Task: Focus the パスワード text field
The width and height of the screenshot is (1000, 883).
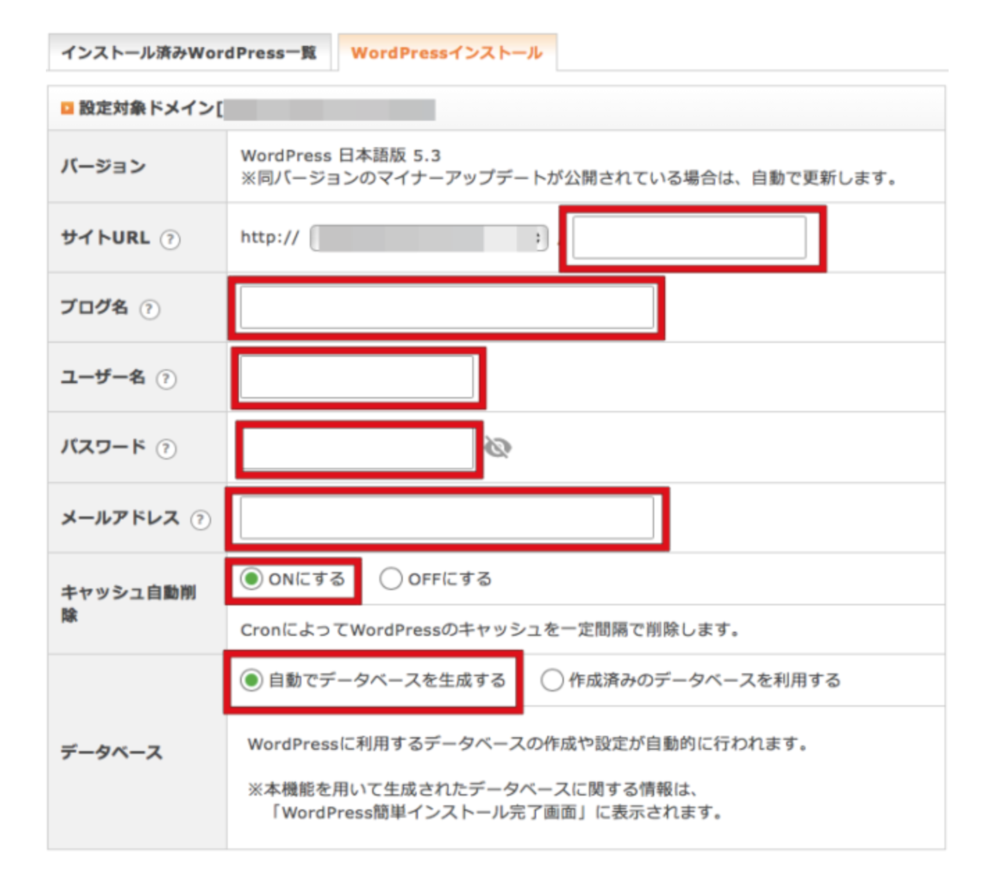Action: coord(358,448)
